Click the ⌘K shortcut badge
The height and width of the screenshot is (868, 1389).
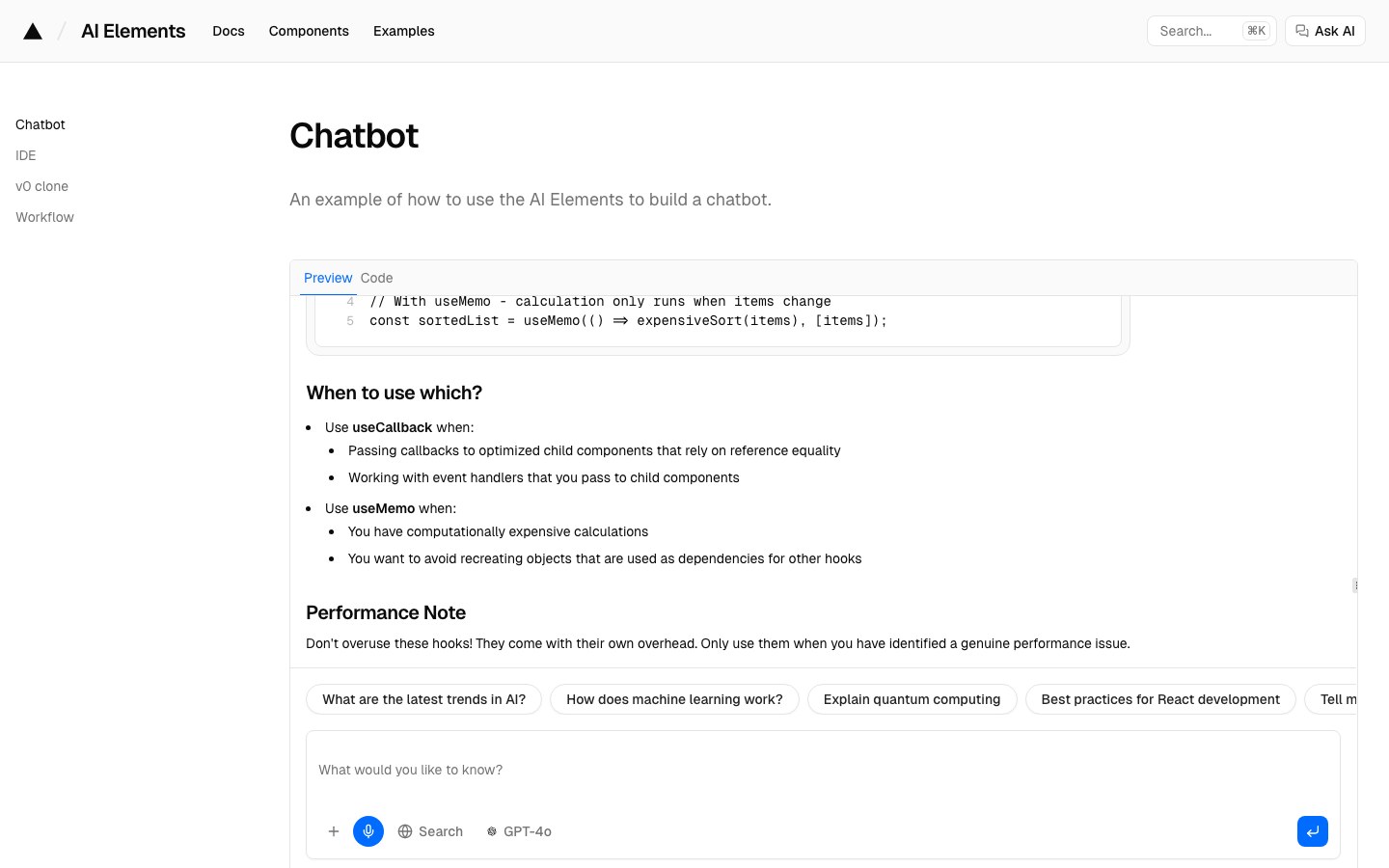pos(1256,31)
